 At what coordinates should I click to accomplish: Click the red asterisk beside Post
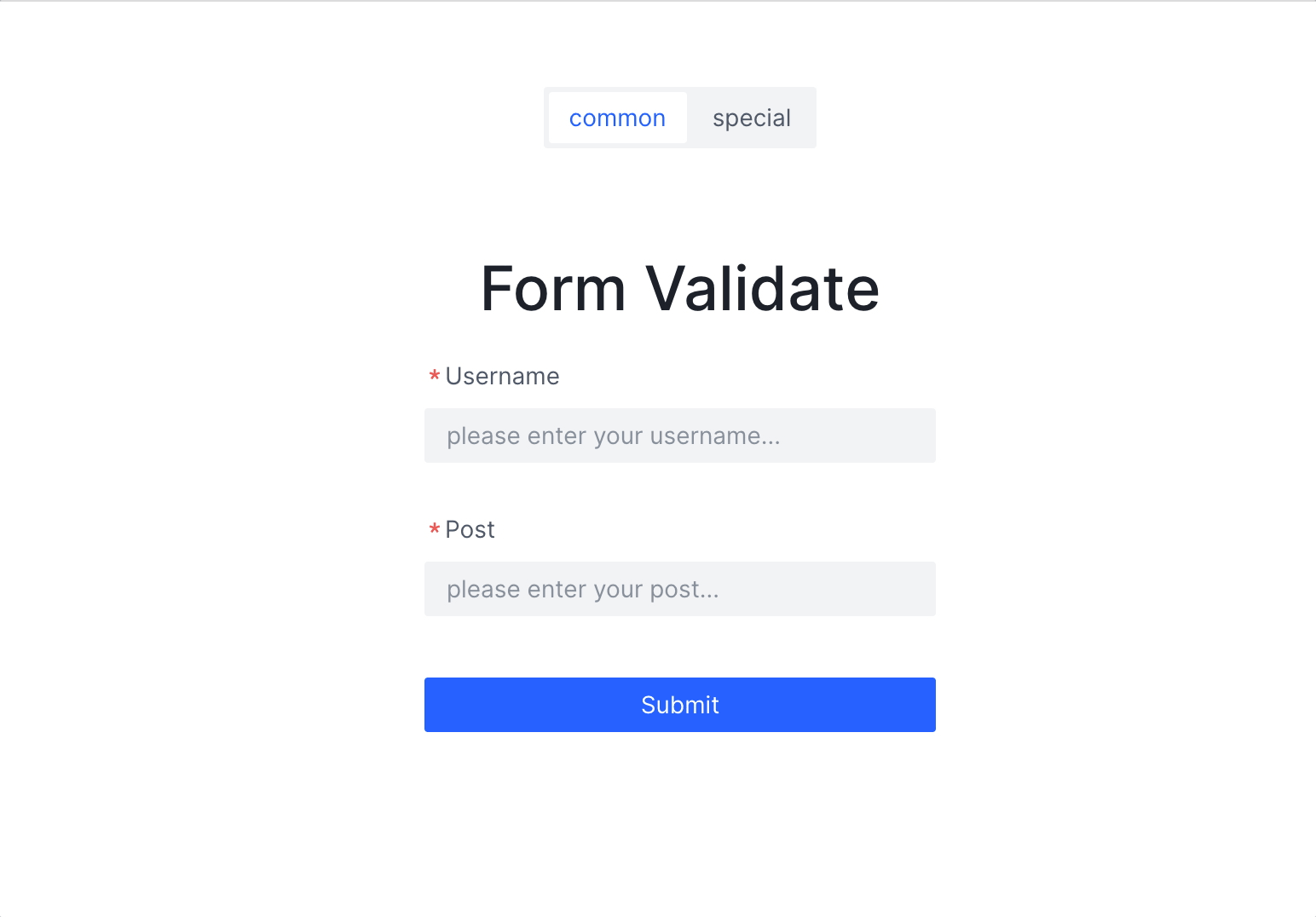[434, 530]
